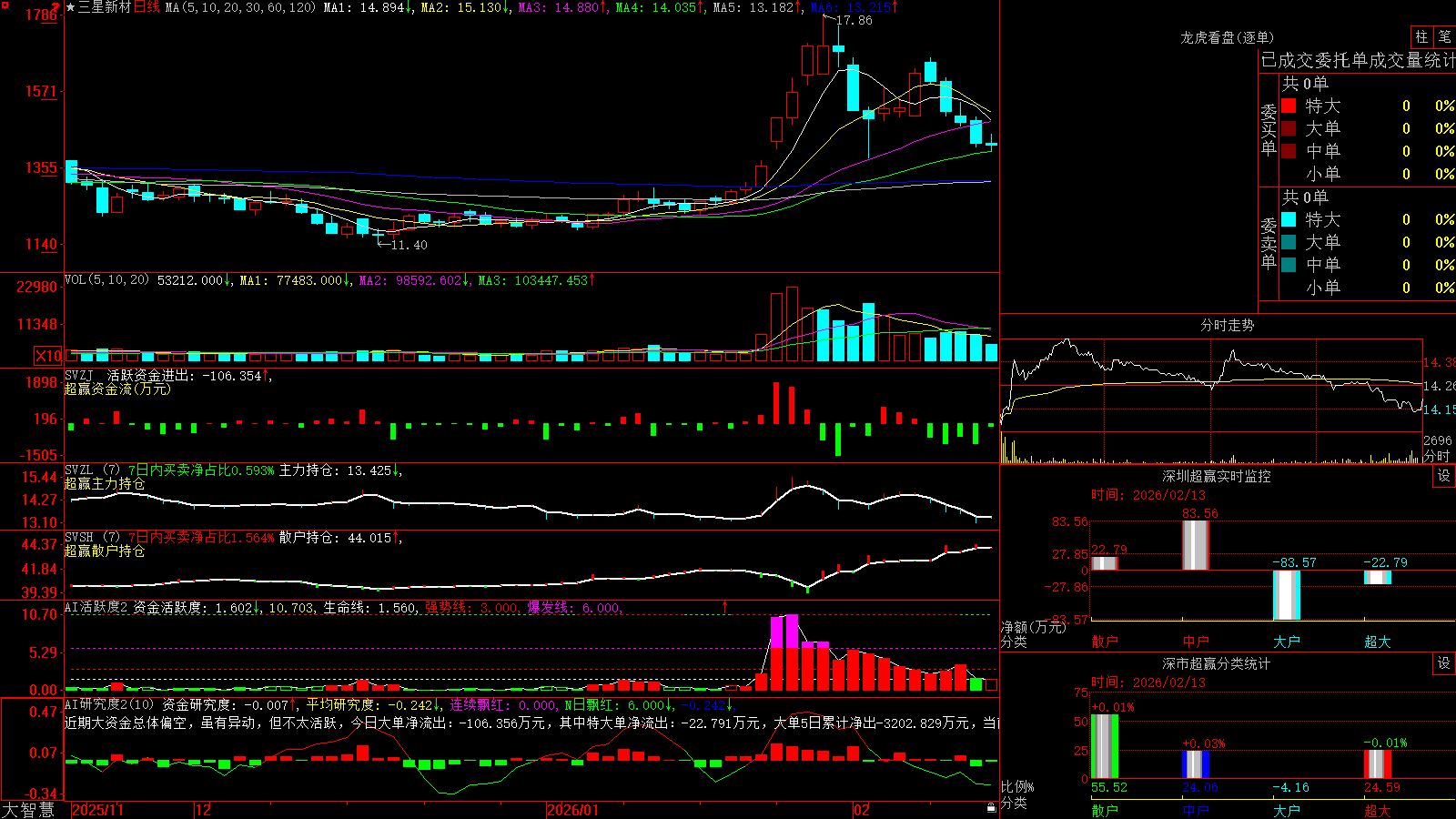The width and height of the screenshot is (1456, 819).
Task: Click the teal 大单 sell order swatch
Action: point(1289,242)
